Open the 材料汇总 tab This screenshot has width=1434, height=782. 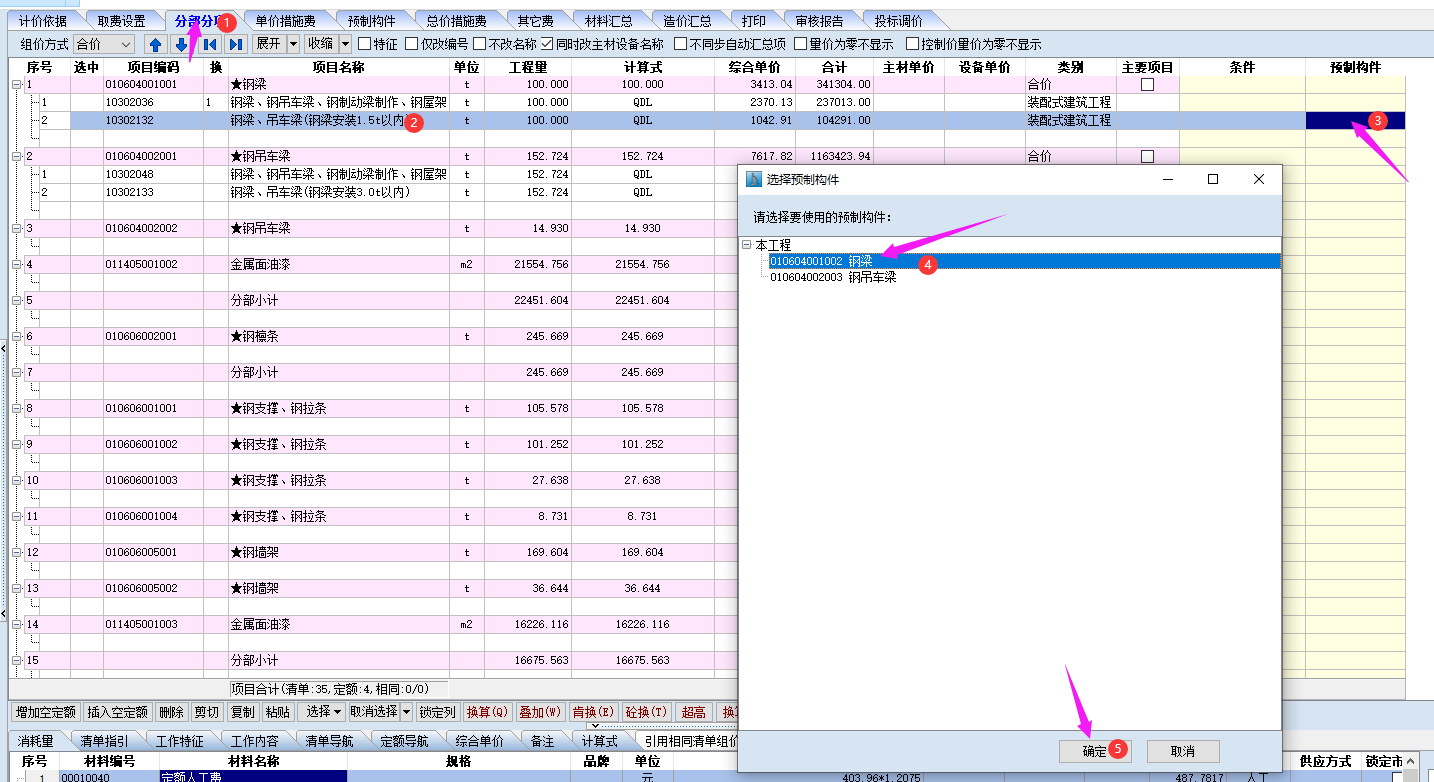pos(609,20)
